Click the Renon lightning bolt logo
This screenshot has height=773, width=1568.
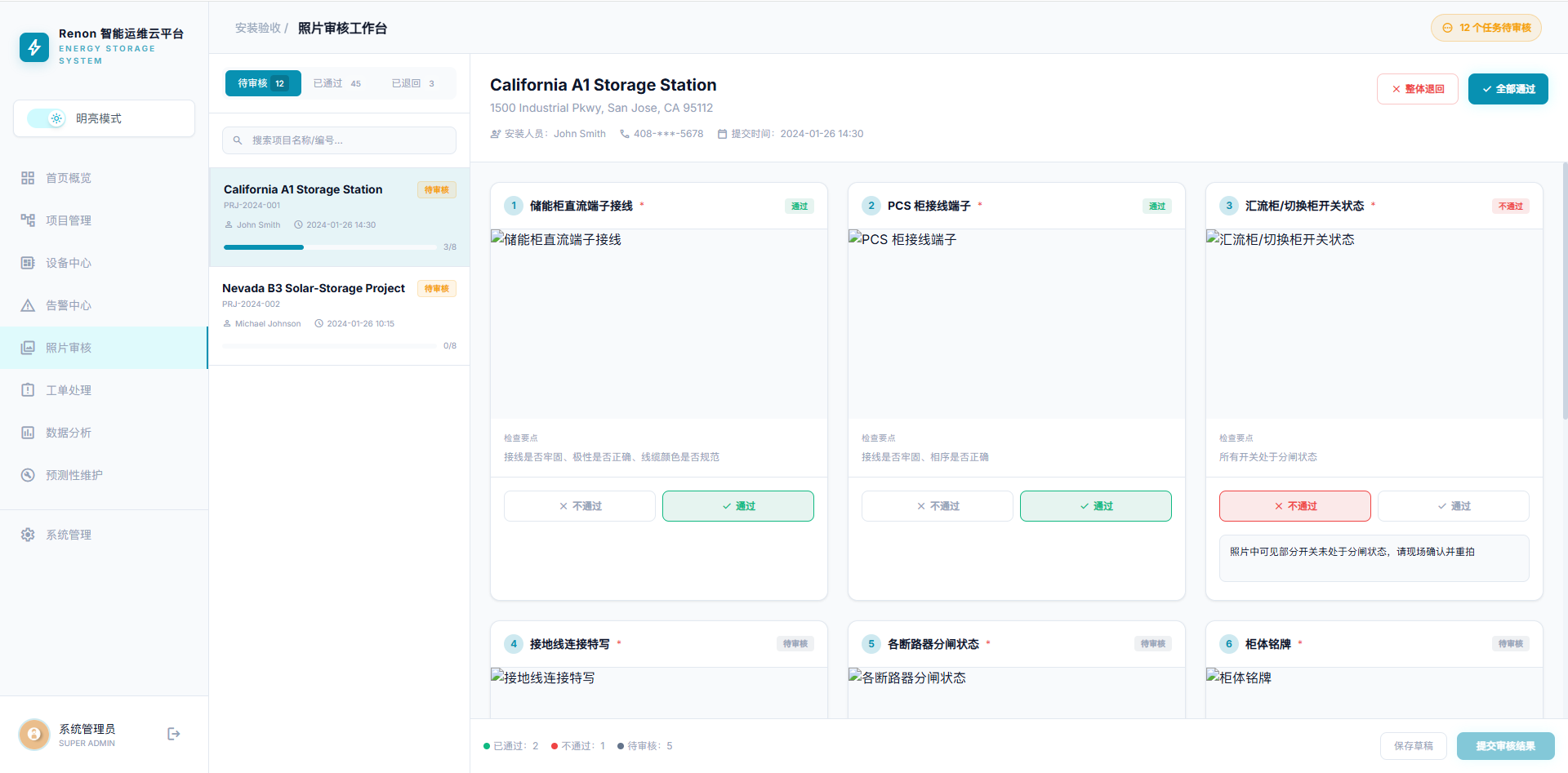pos(34,47)
